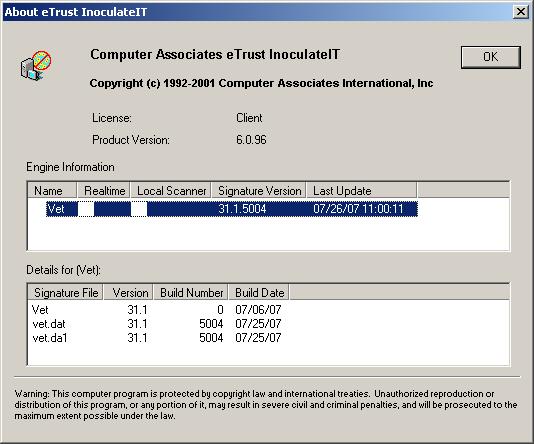Click the Signature Version column header
Image resolution: width=534 pixels, height=444 pixels.
tap(259, 190)
